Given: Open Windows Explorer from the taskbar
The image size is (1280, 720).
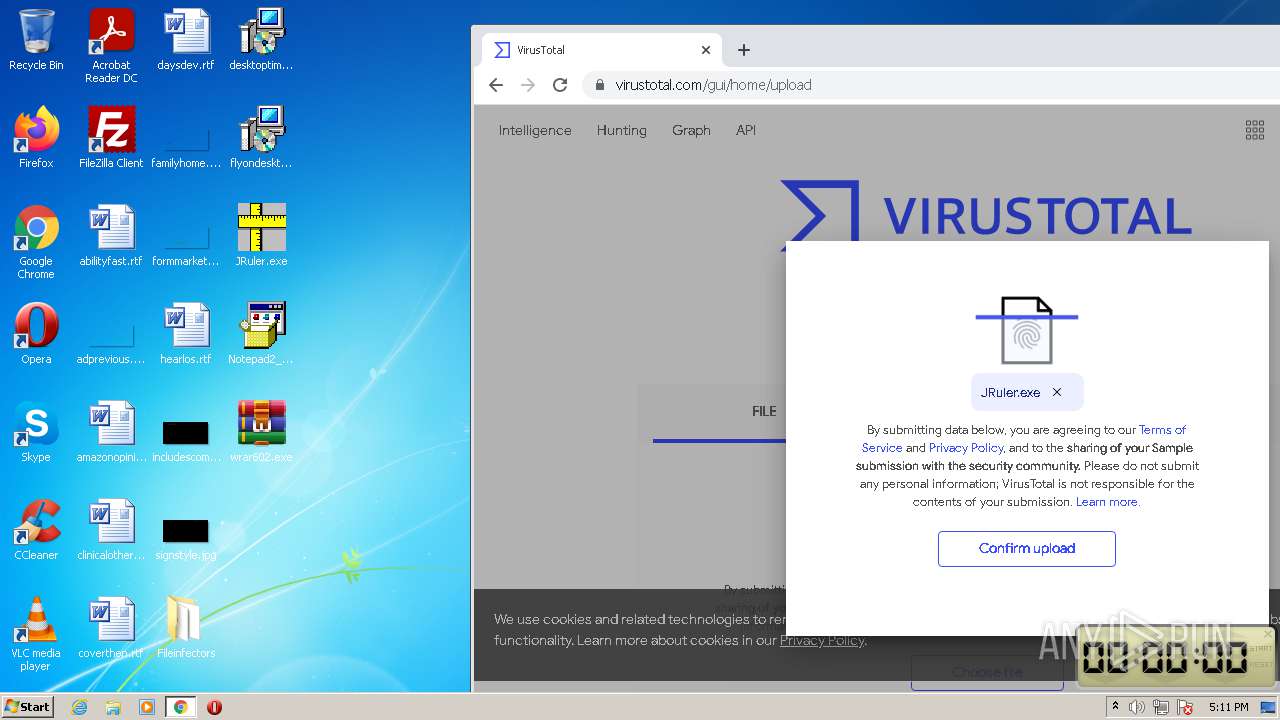Looking at the screenshot, I should pos(113,707).
